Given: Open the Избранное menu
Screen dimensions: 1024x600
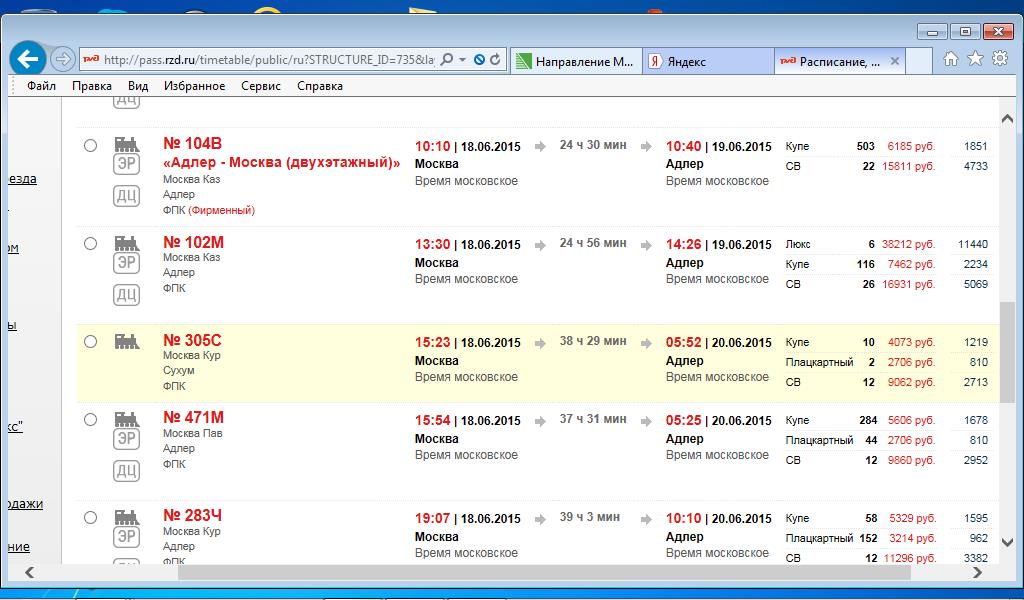Looking at the screenshot, I should [x=194, y=86].
